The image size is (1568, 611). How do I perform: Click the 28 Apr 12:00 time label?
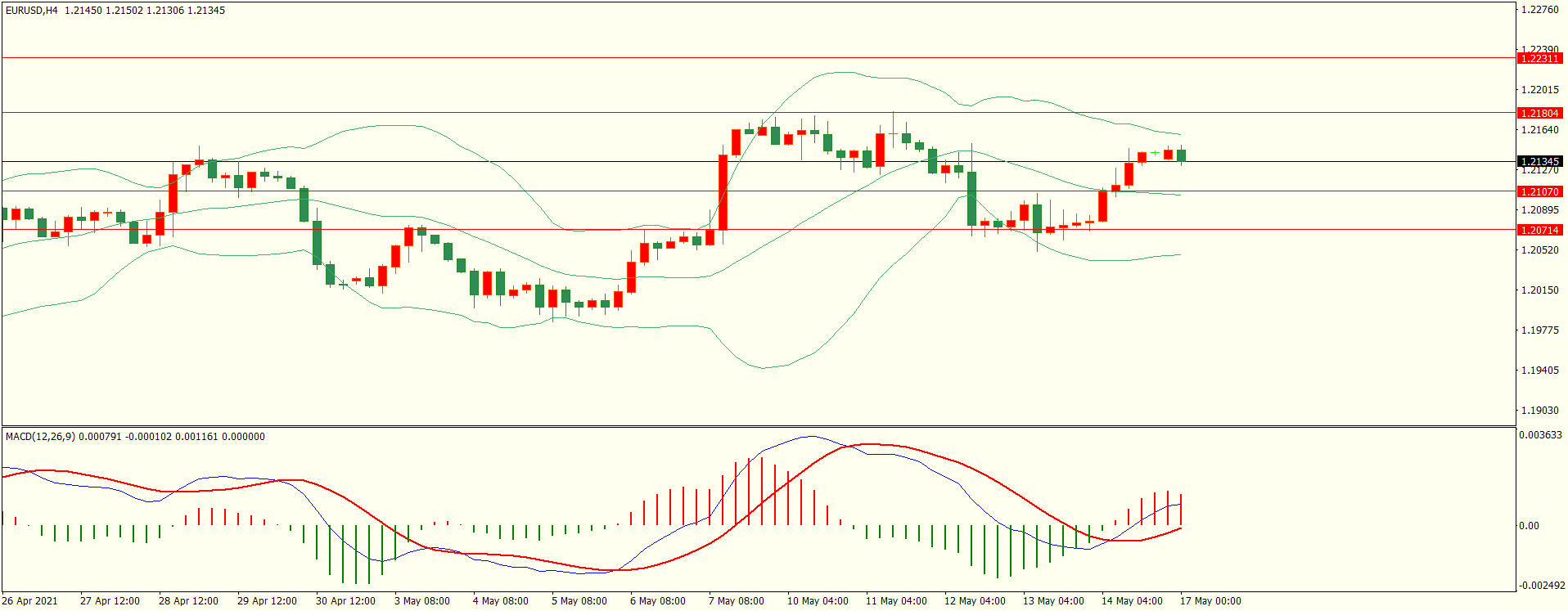(188, 601)
